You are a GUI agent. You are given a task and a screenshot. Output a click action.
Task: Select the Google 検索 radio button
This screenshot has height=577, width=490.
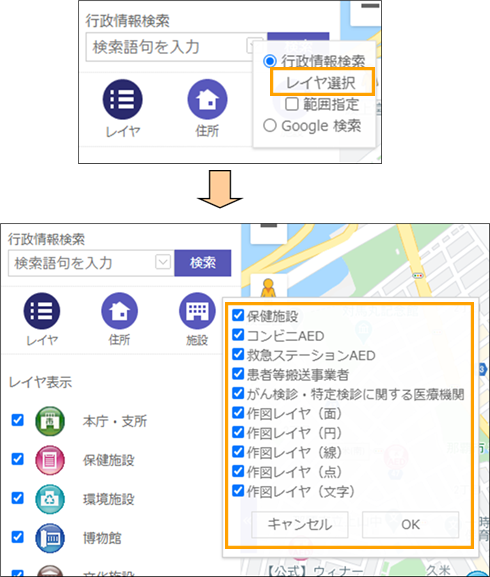click(x=270, y=125)
